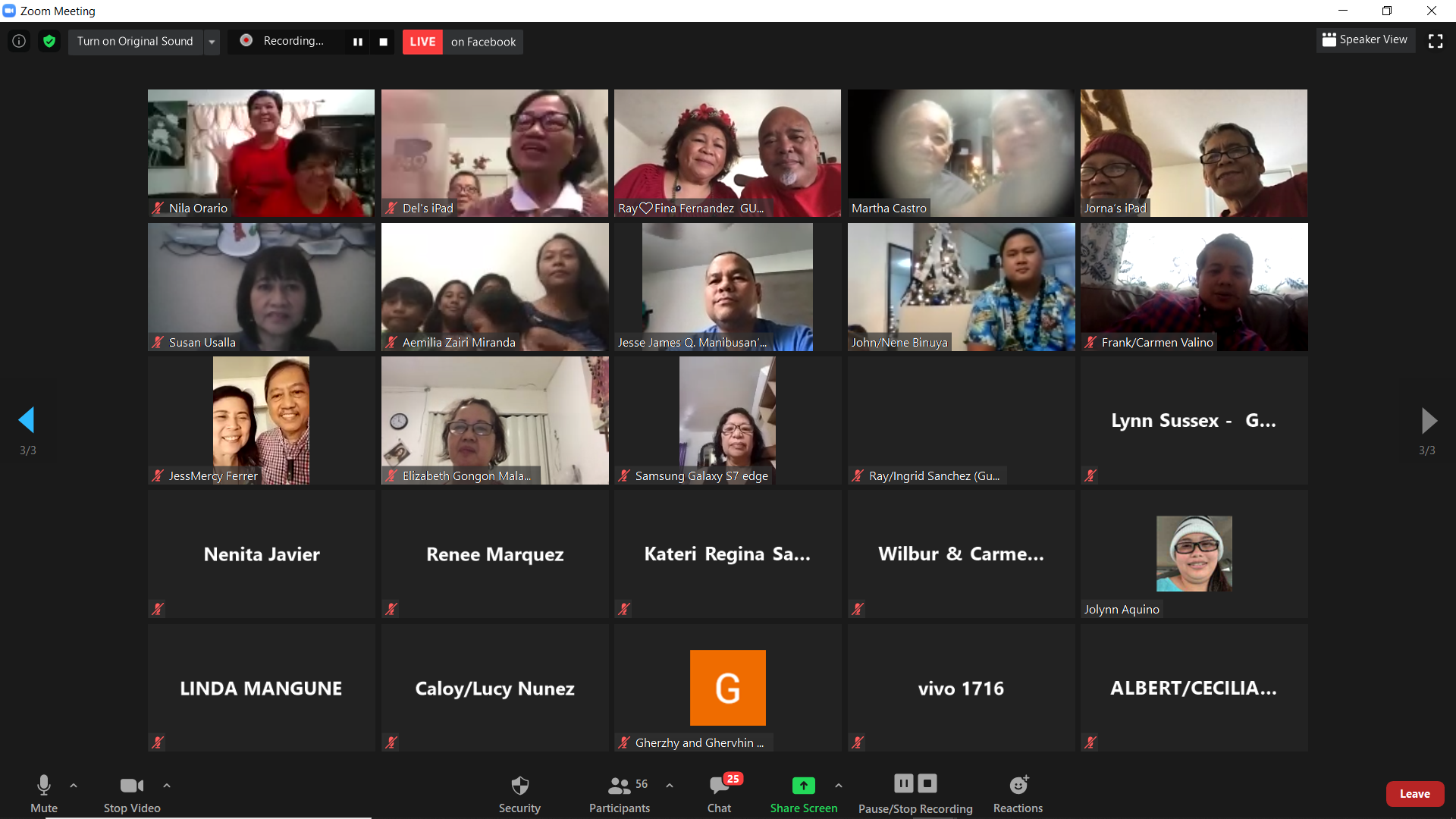Stop recording in the bottom toolbar
The image size is (1456, 819).
927,783
